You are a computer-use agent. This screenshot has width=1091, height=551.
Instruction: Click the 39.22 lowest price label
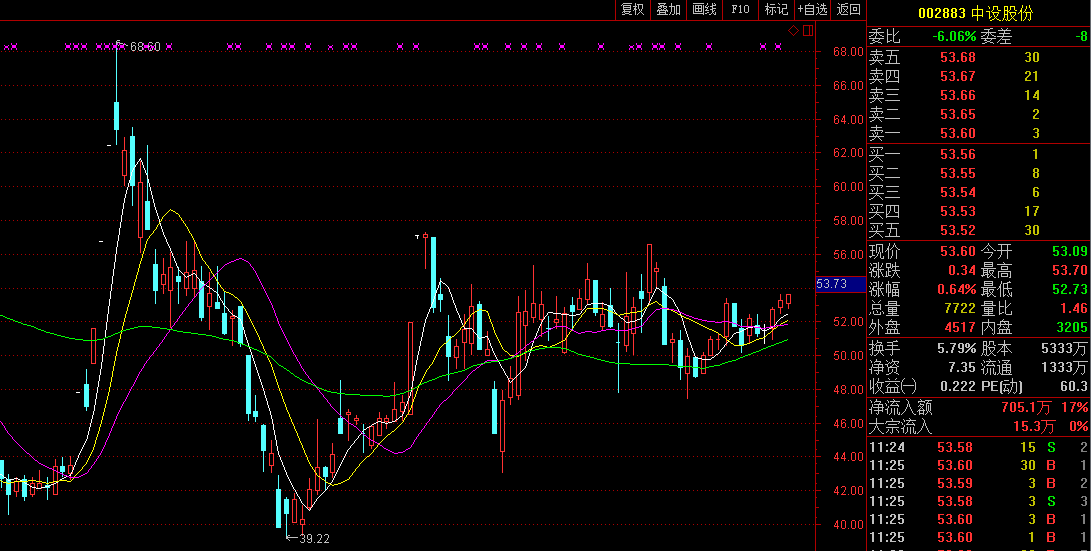[313, 538]
